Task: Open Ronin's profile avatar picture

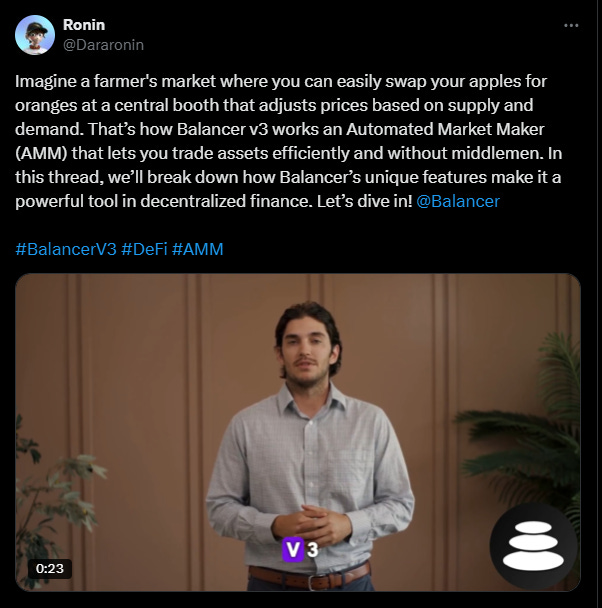Action: pos(35,35)
